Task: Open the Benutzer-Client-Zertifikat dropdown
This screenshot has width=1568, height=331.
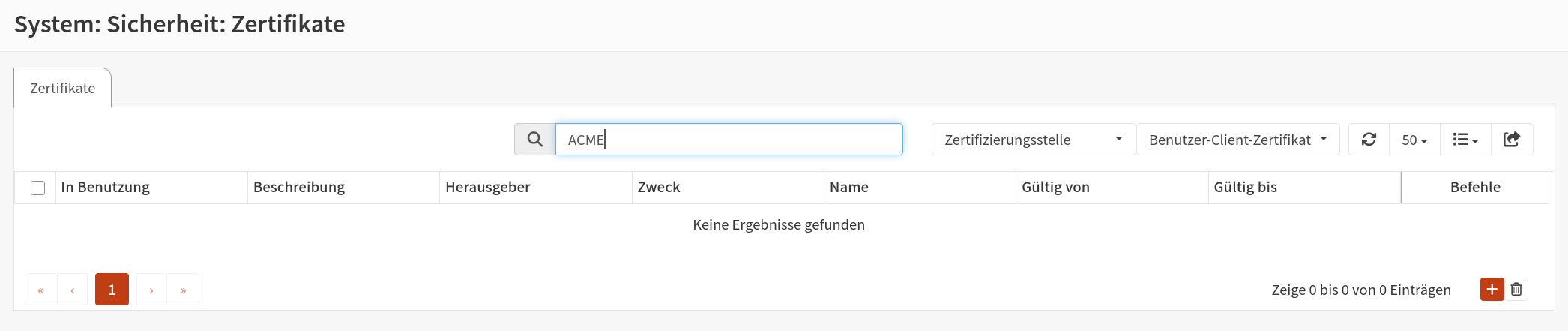Action: [1238, 140]
